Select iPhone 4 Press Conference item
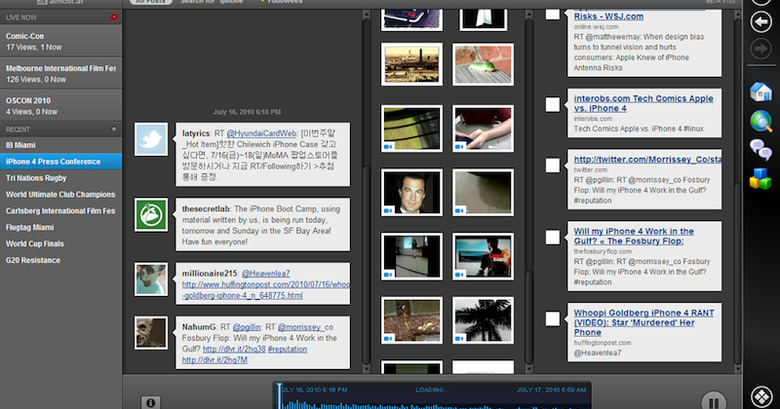780x409 pixels. point(61,162)
